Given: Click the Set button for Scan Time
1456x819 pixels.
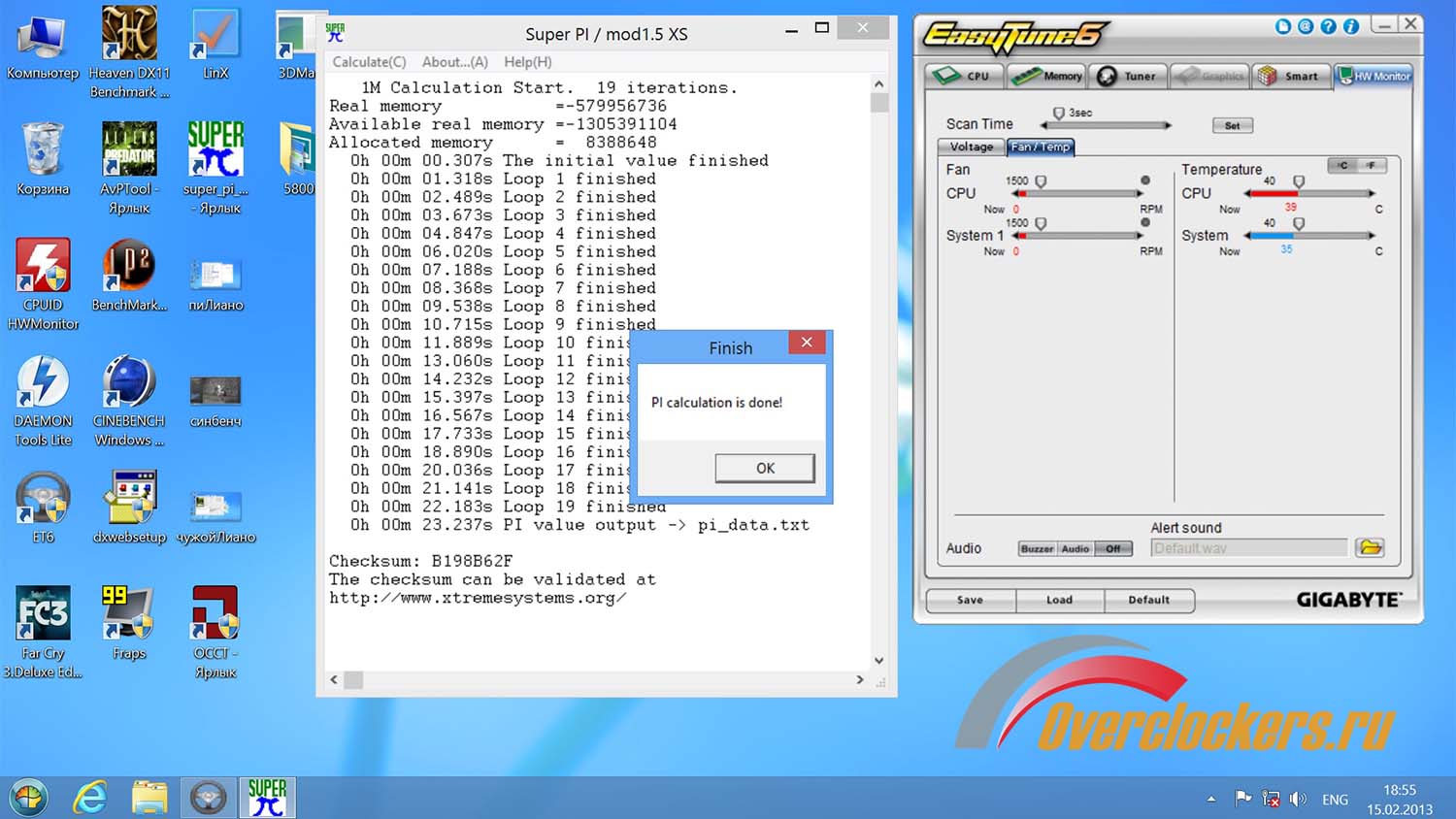Looking at the screenshot, I should pos(1232,125).
